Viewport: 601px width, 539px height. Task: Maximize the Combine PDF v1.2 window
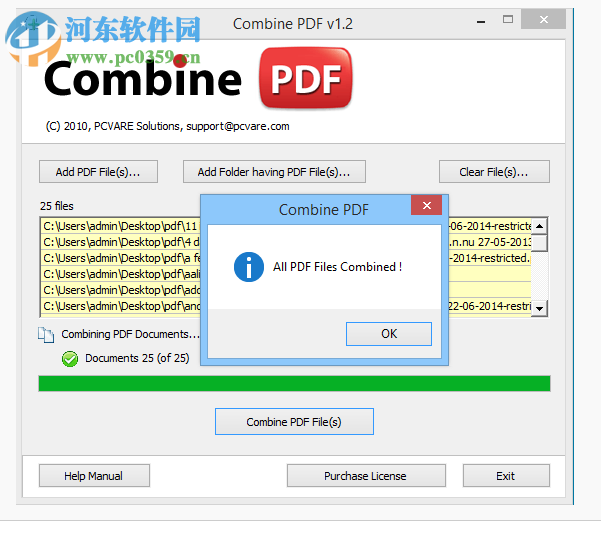click(x=508, y=19)
